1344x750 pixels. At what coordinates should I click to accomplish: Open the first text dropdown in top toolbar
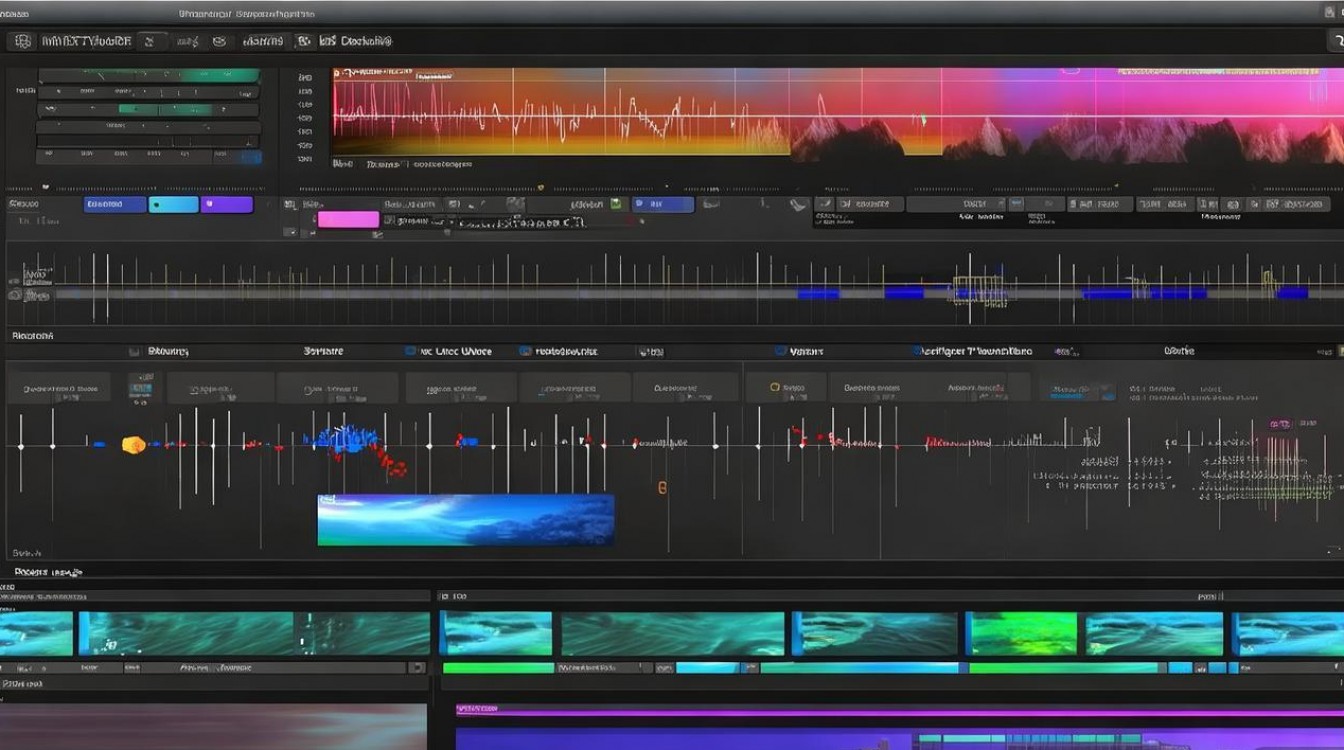pos(85,41)
